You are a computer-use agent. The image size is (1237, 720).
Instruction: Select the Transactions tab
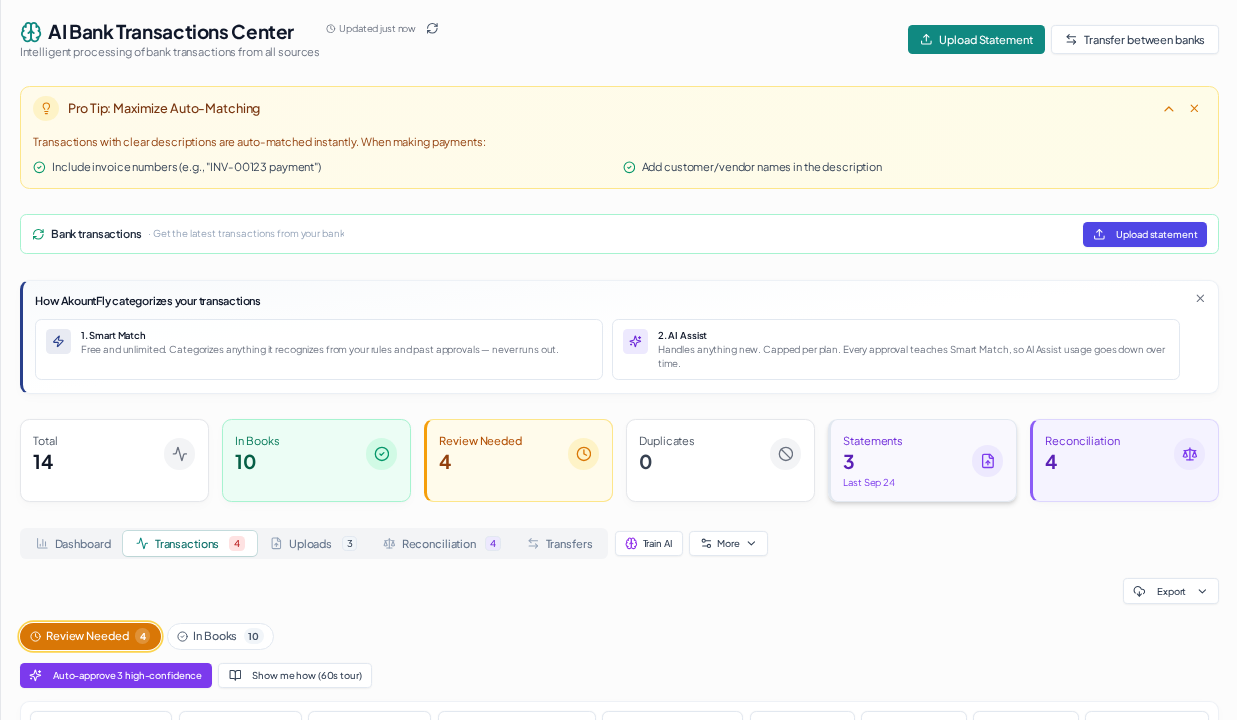[190, 544]
